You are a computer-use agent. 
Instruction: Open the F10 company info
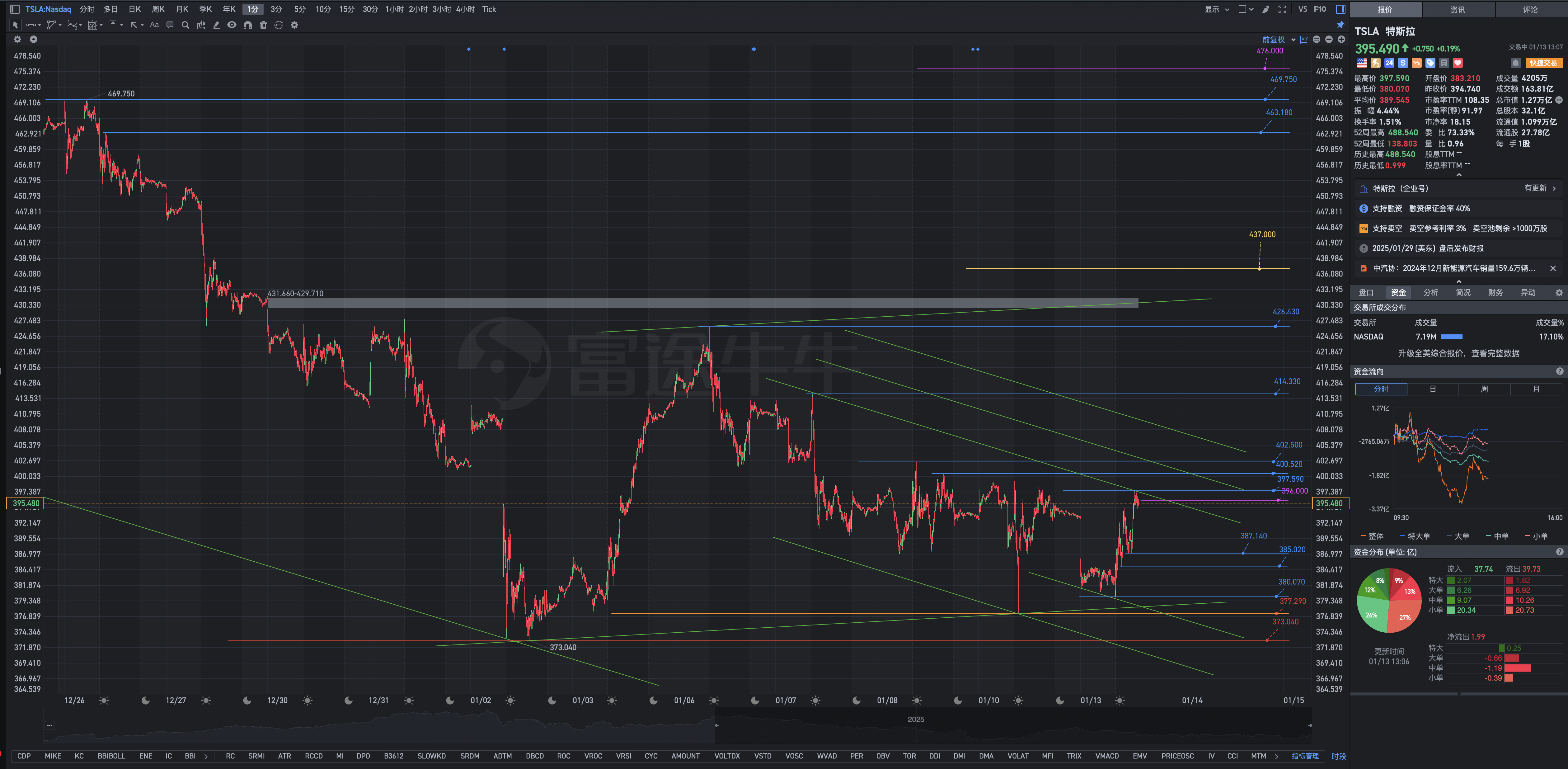[1320, 9]
